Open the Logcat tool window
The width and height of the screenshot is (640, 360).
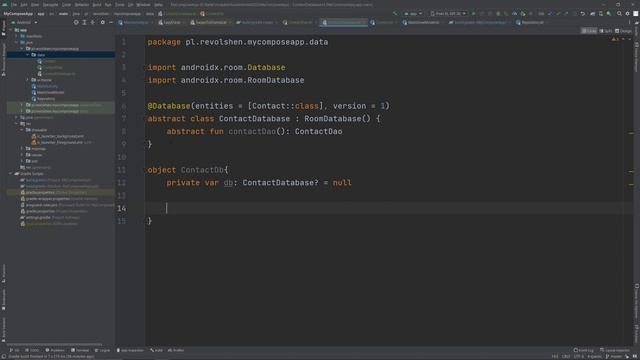point(102,350)
